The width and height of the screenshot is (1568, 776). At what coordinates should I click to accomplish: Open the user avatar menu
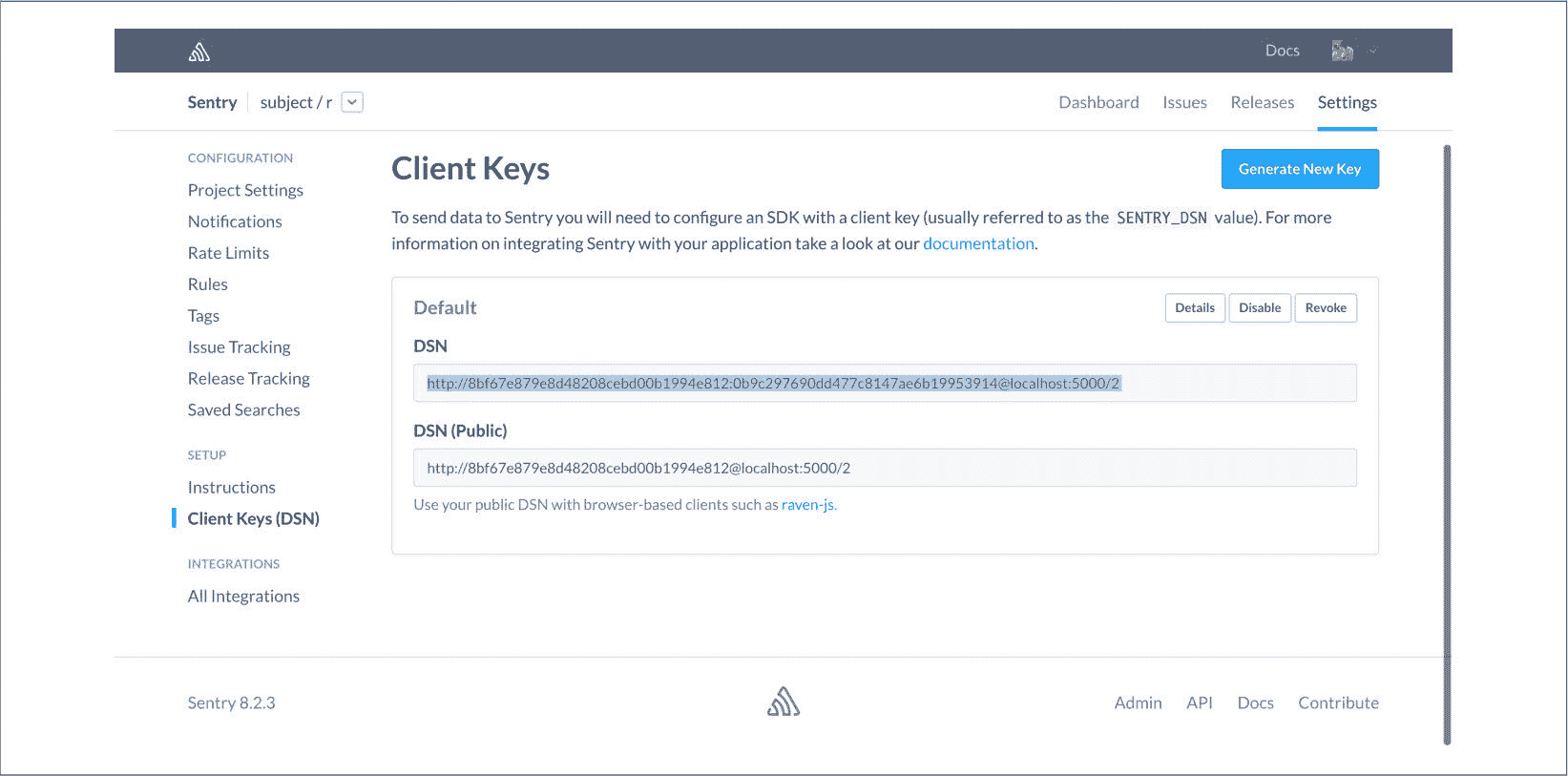coord(1342,51)
